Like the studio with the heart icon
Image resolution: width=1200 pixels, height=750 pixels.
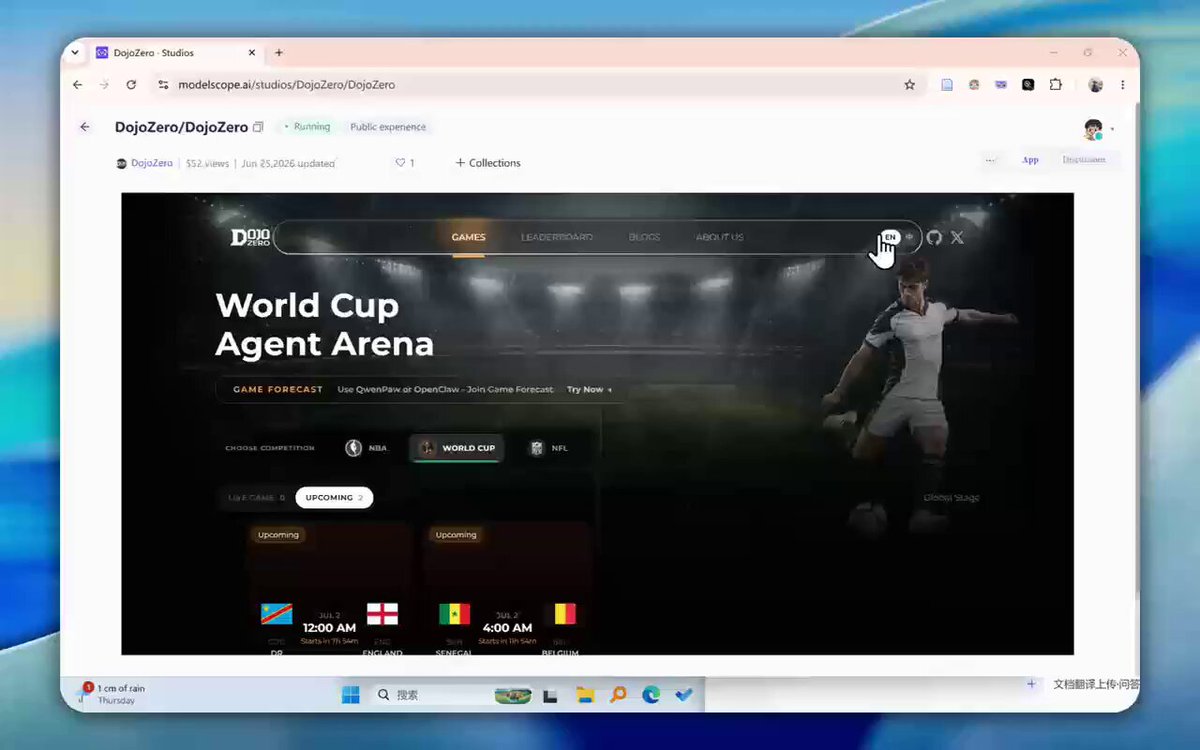401,163
